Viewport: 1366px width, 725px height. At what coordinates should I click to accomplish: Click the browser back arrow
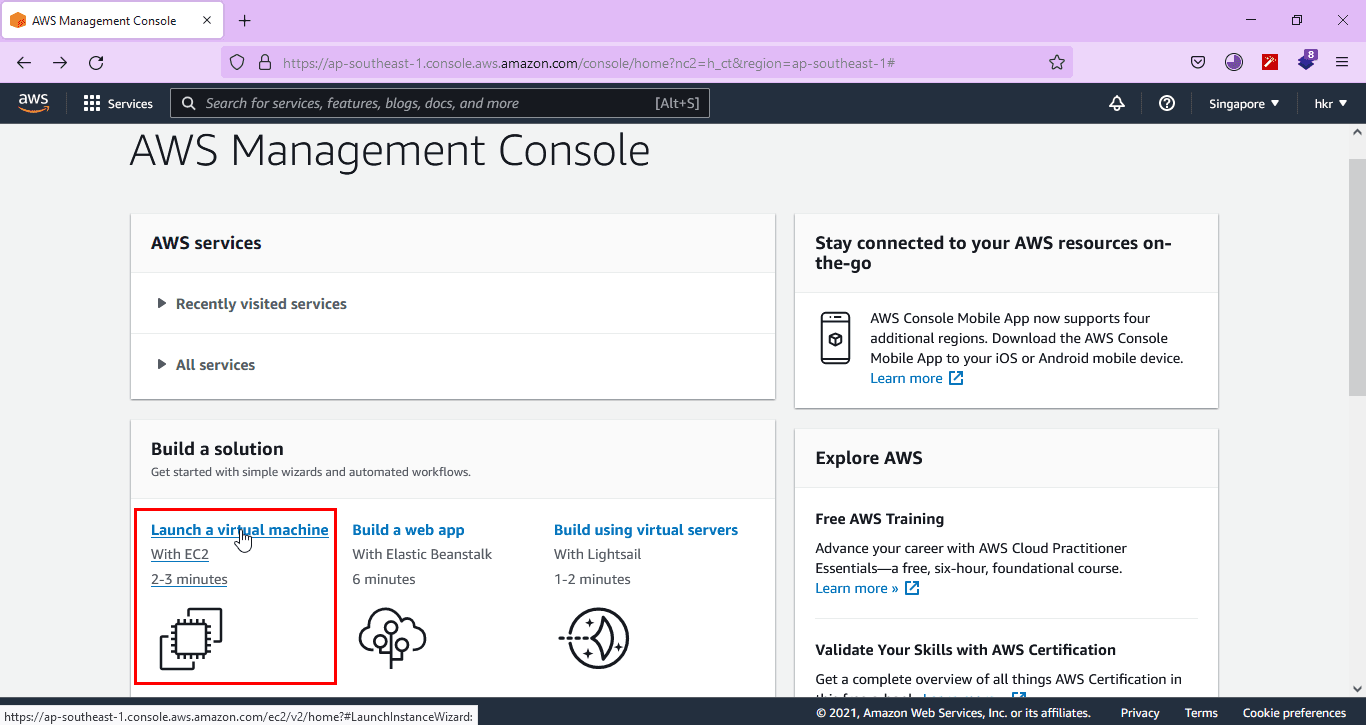point(24,62)
